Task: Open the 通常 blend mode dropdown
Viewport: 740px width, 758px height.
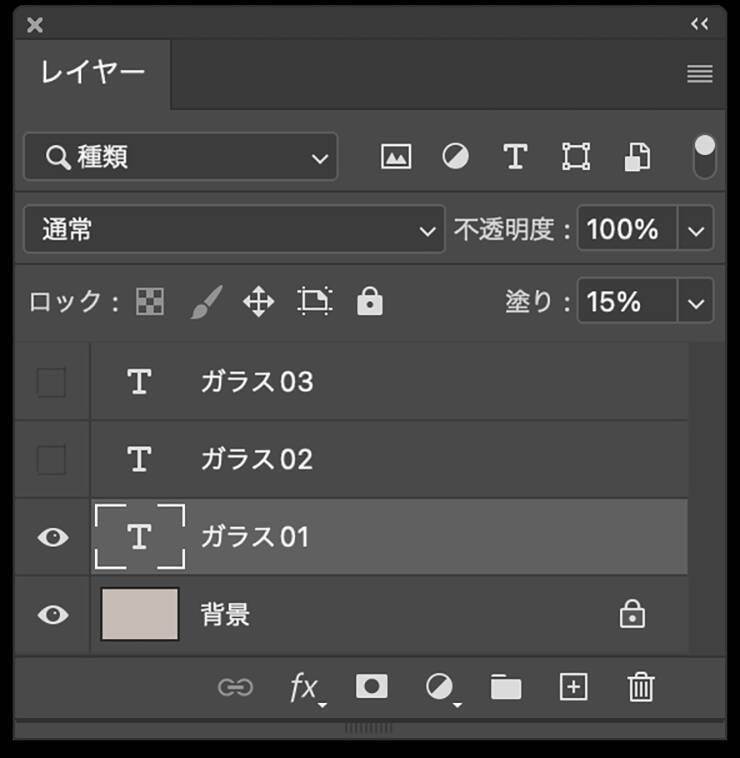Action: point(234,230)
